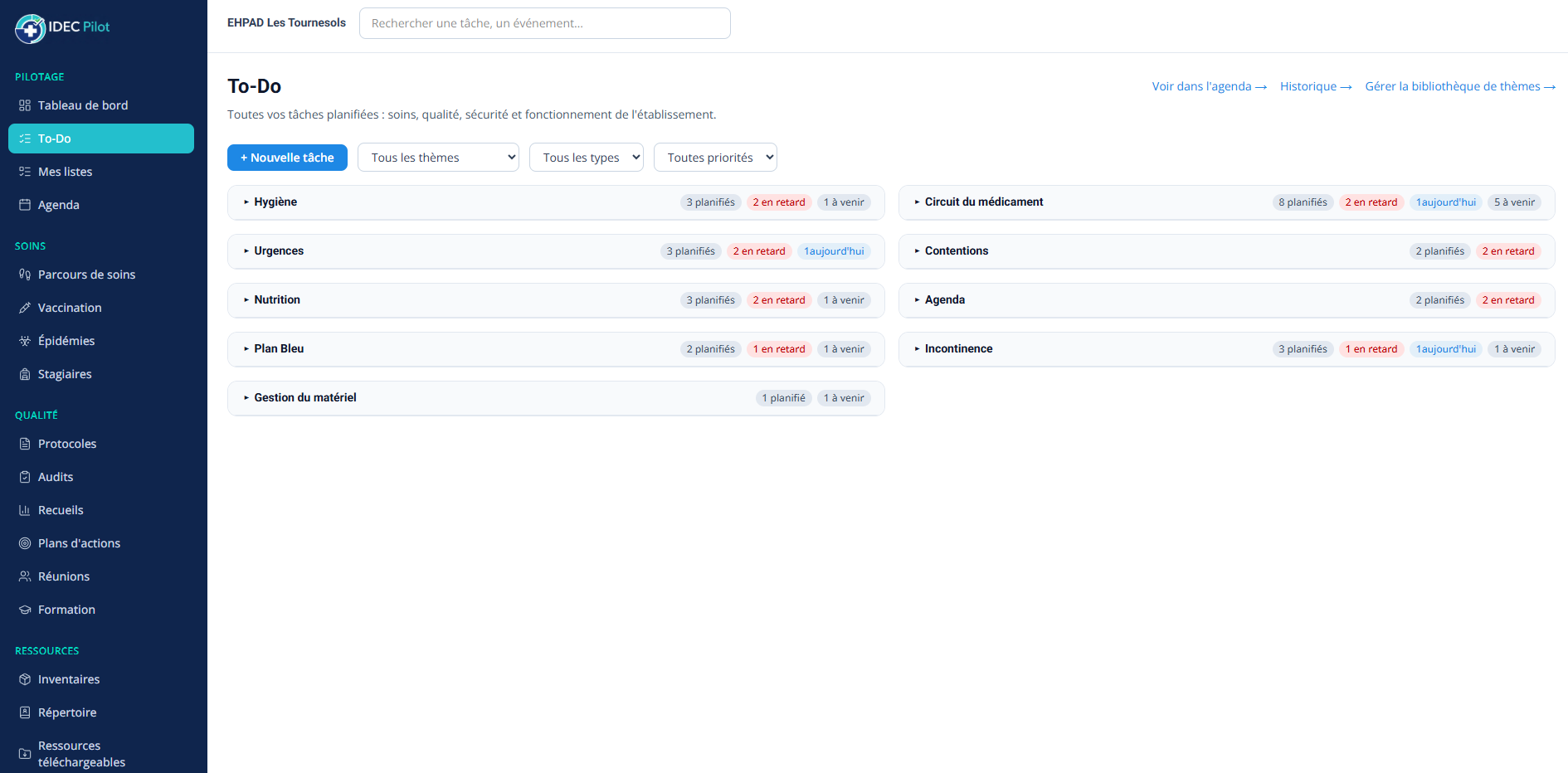The width and height of the screenshot is (1568, 773).
Task: Click the Formation graduation cap icon
Action: tap(25, 610)
